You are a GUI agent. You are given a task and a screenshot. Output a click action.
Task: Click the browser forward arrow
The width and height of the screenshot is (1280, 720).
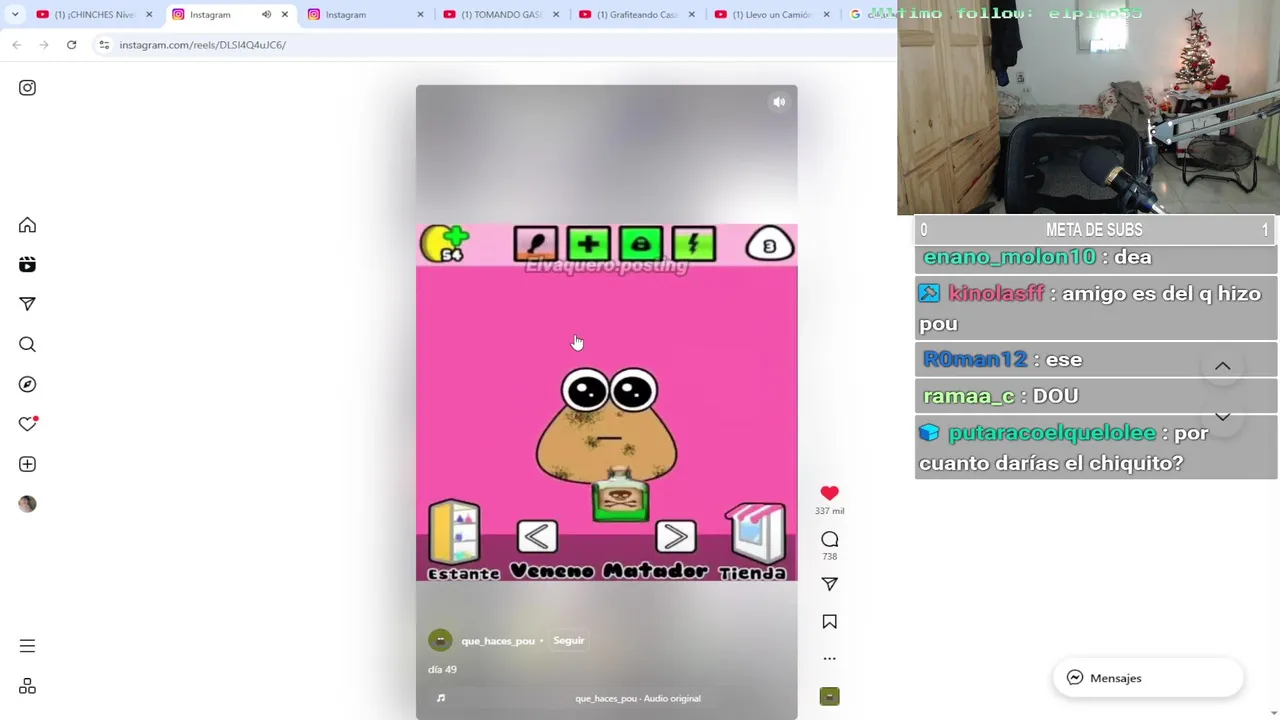(x=44, y=45)
